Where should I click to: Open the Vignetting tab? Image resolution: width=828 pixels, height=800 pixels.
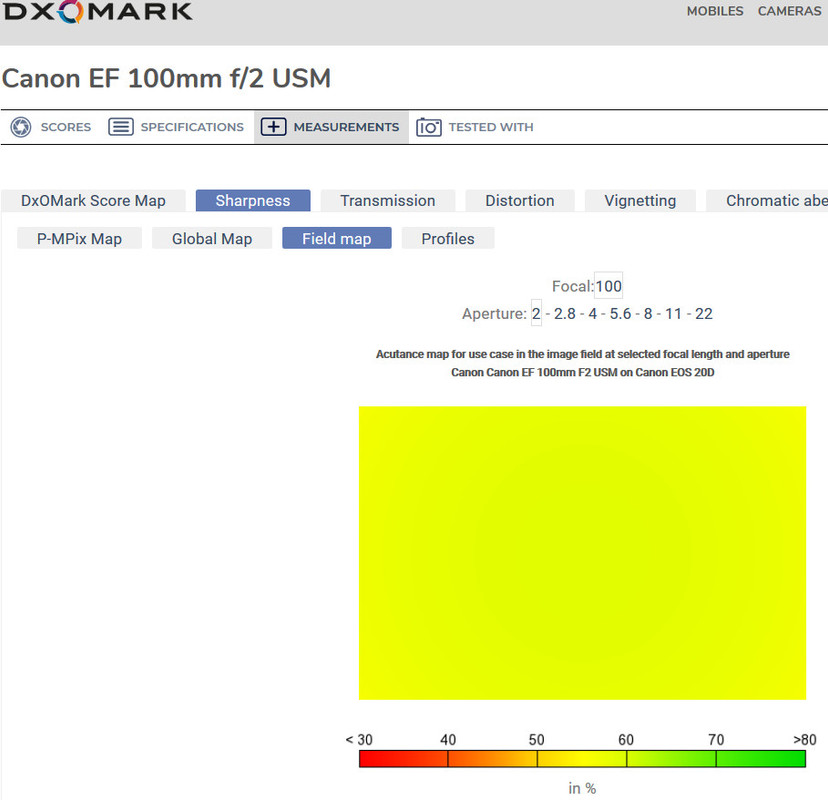point(640,201)
